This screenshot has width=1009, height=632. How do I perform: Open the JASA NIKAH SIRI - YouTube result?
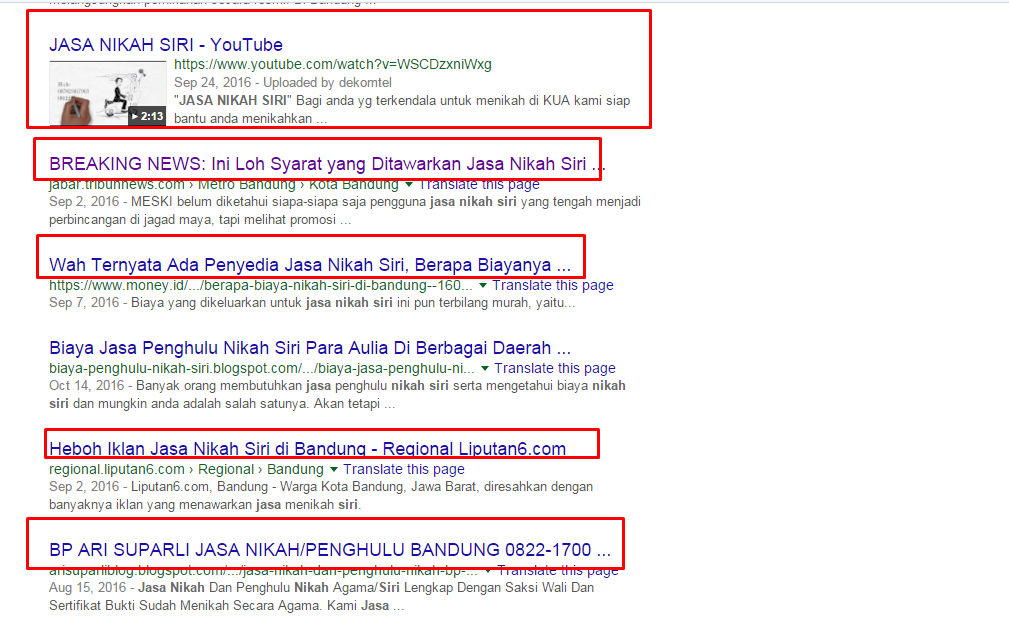click(x=166, y=44)
